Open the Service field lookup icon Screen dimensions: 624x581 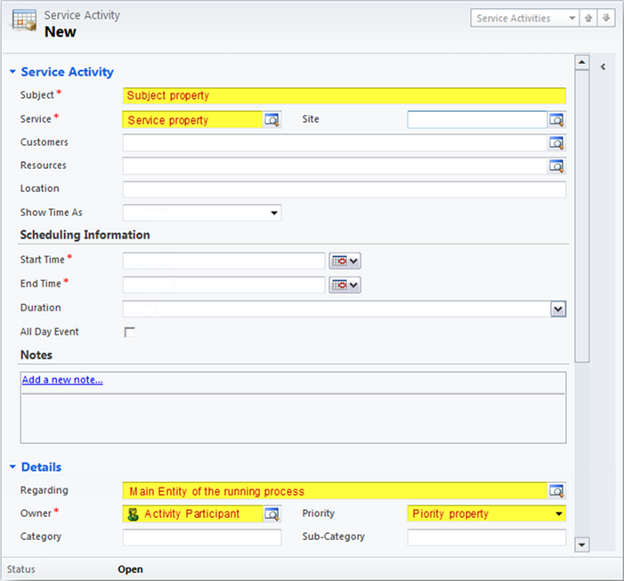272,120
